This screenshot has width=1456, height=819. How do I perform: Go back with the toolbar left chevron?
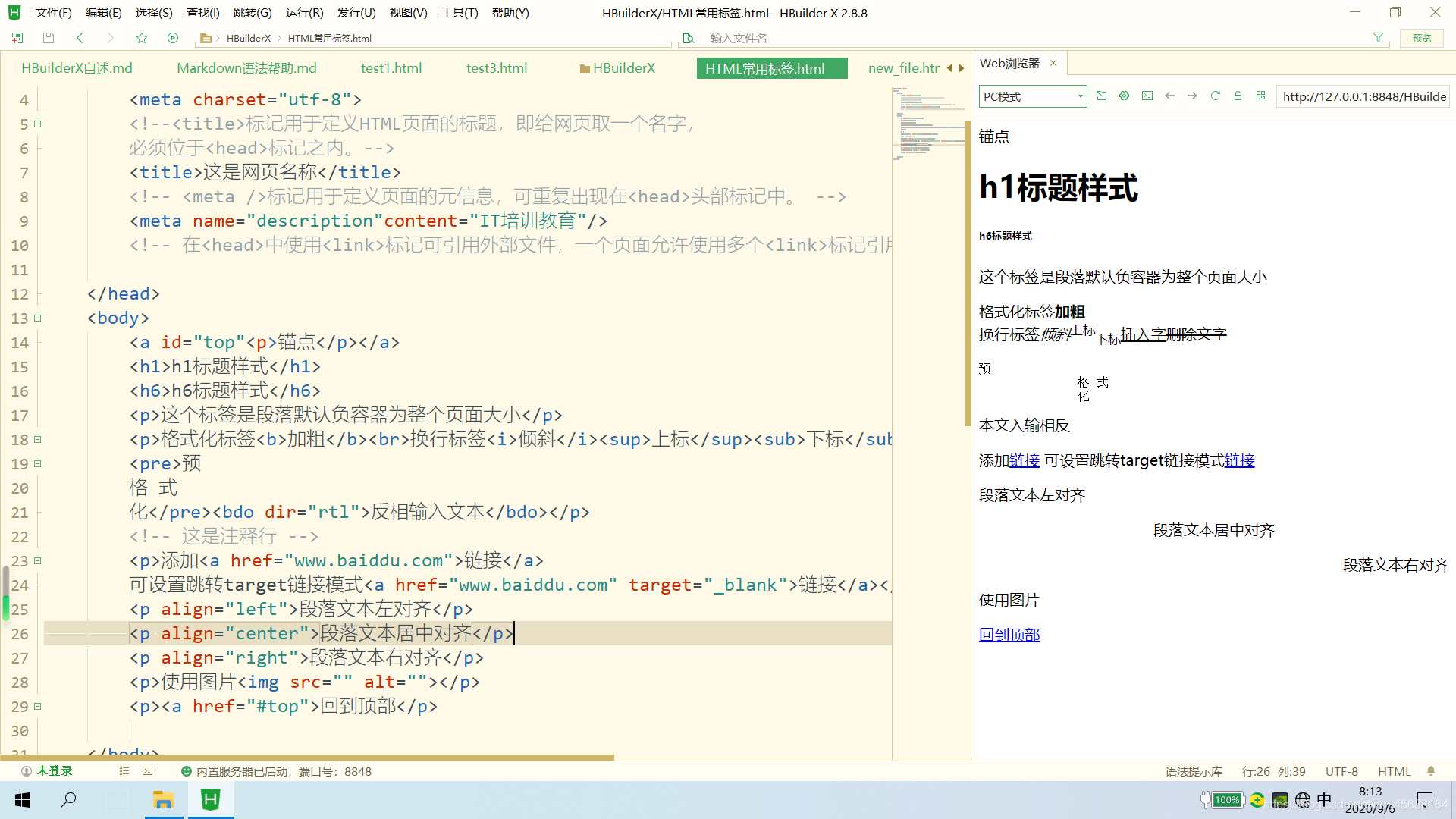[80, 38]
